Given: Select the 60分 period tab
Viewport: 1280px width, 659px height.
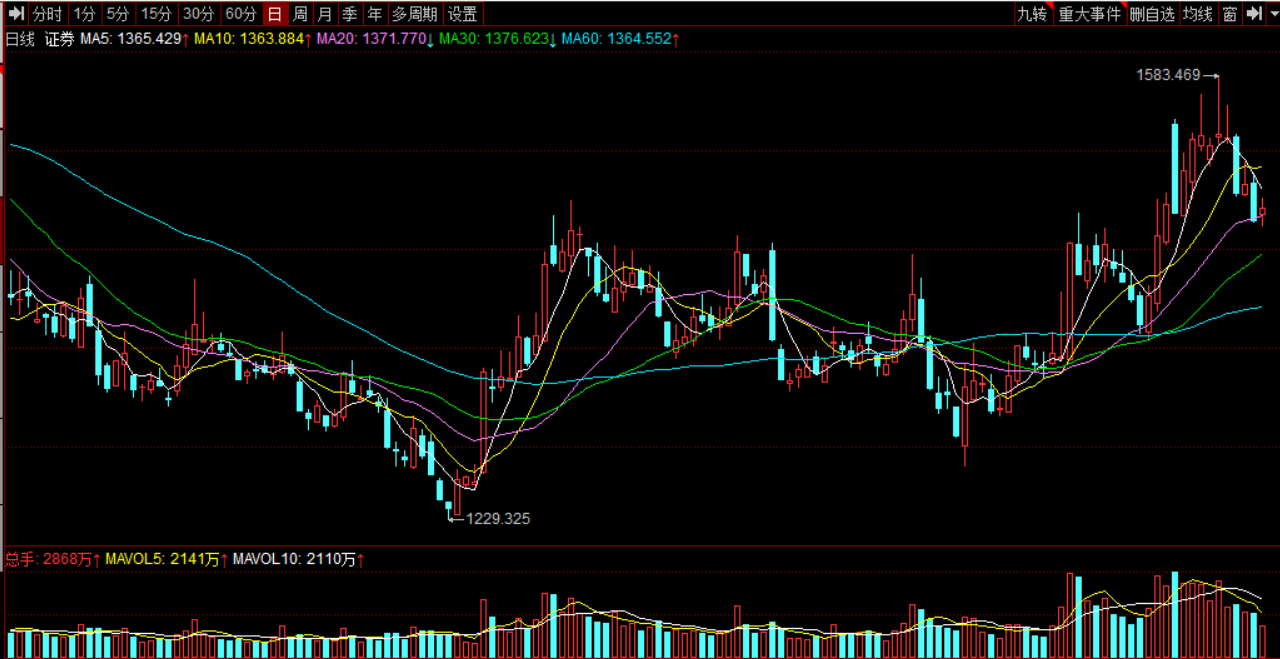Looking at the screenshot, I should [241, 14].
